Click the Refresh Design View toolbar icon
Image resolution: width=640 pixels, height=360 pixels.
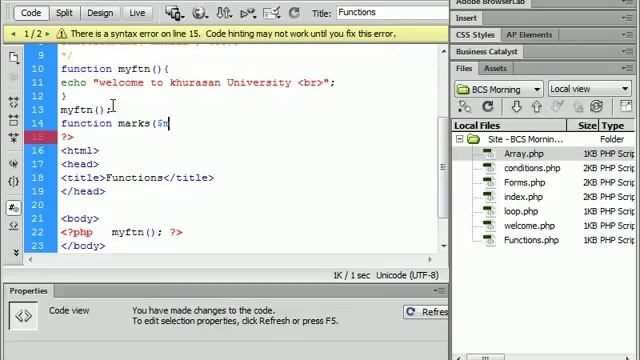[294, 13]
